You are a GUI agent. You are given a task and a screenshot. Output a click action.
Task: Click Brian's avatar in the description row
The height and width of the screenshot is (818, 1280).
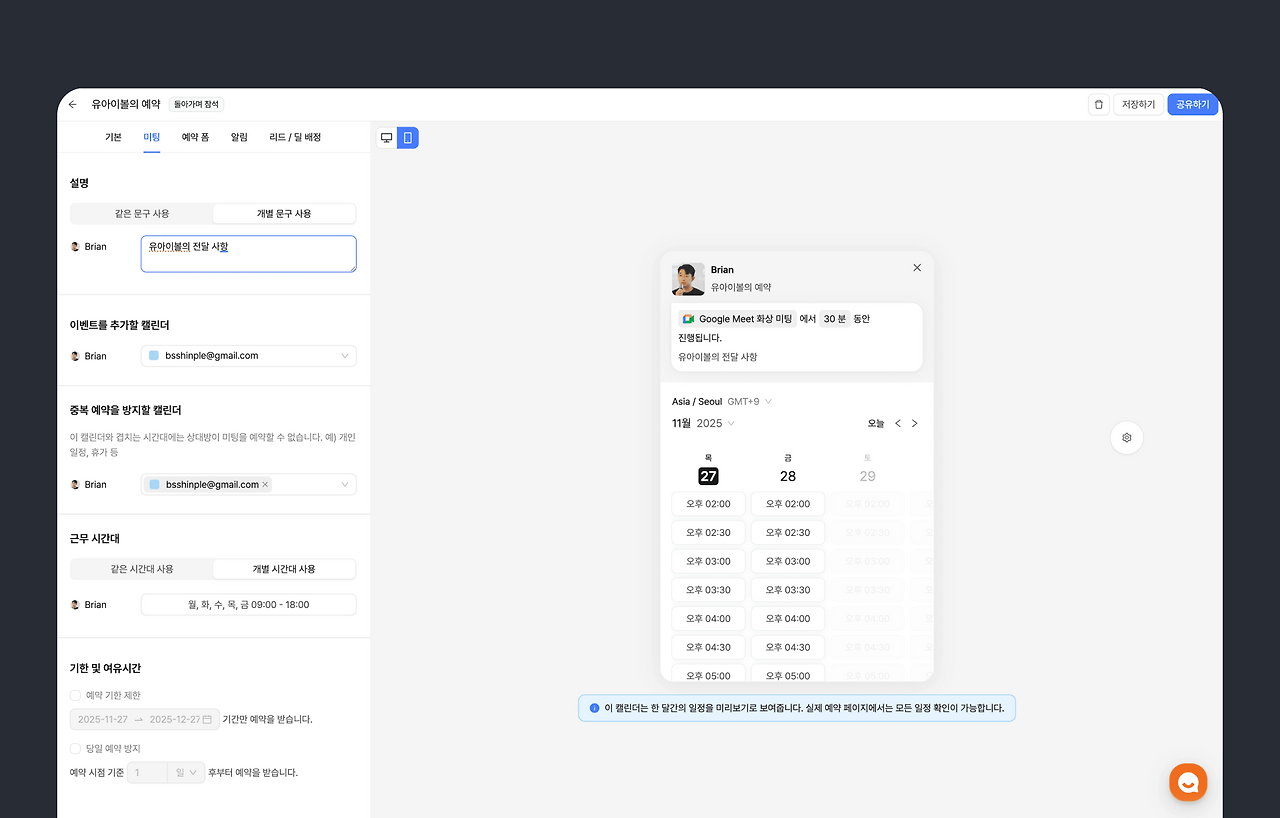[75, 246]
